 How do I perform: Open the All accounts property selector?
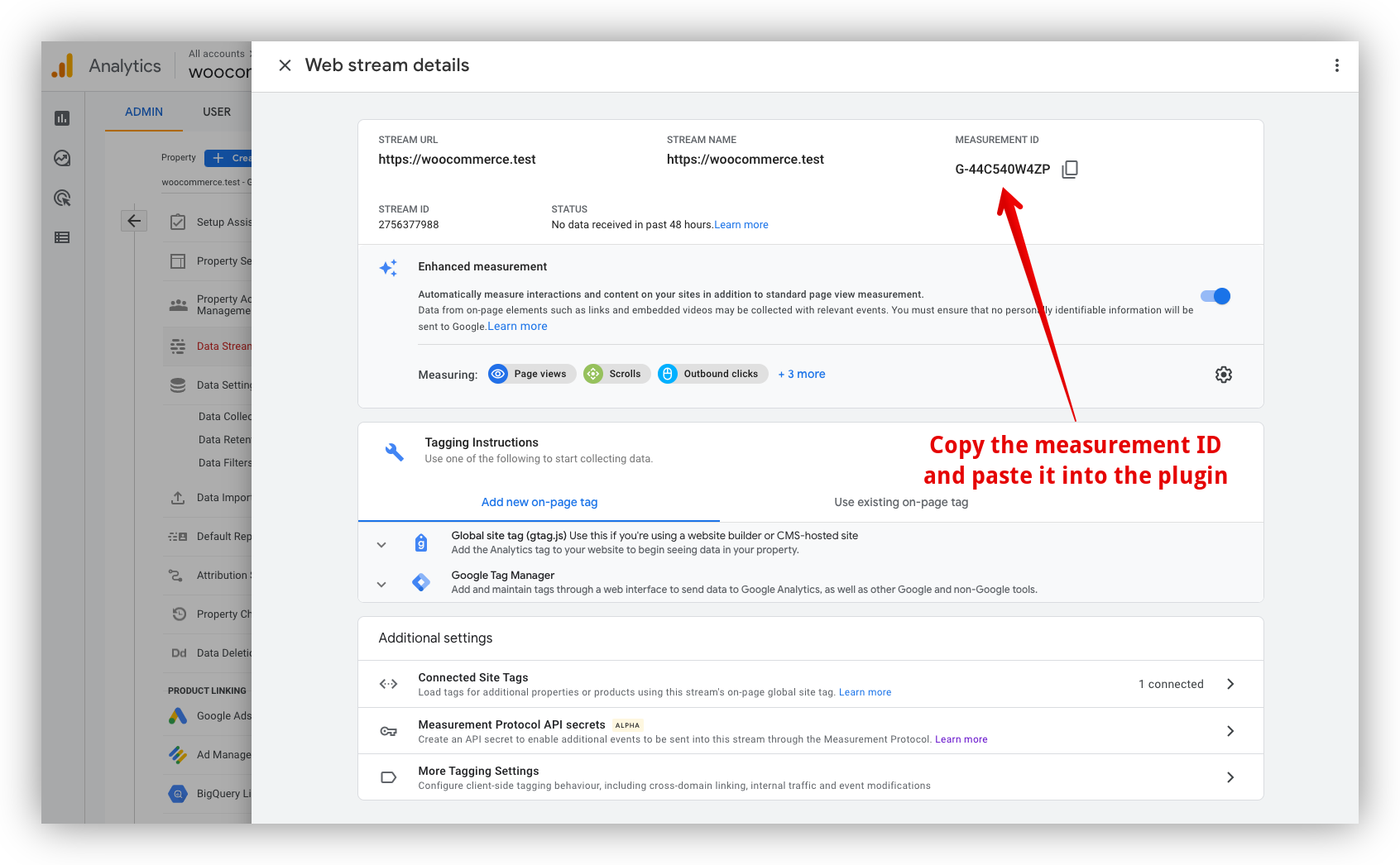click(x=220, y=65)
